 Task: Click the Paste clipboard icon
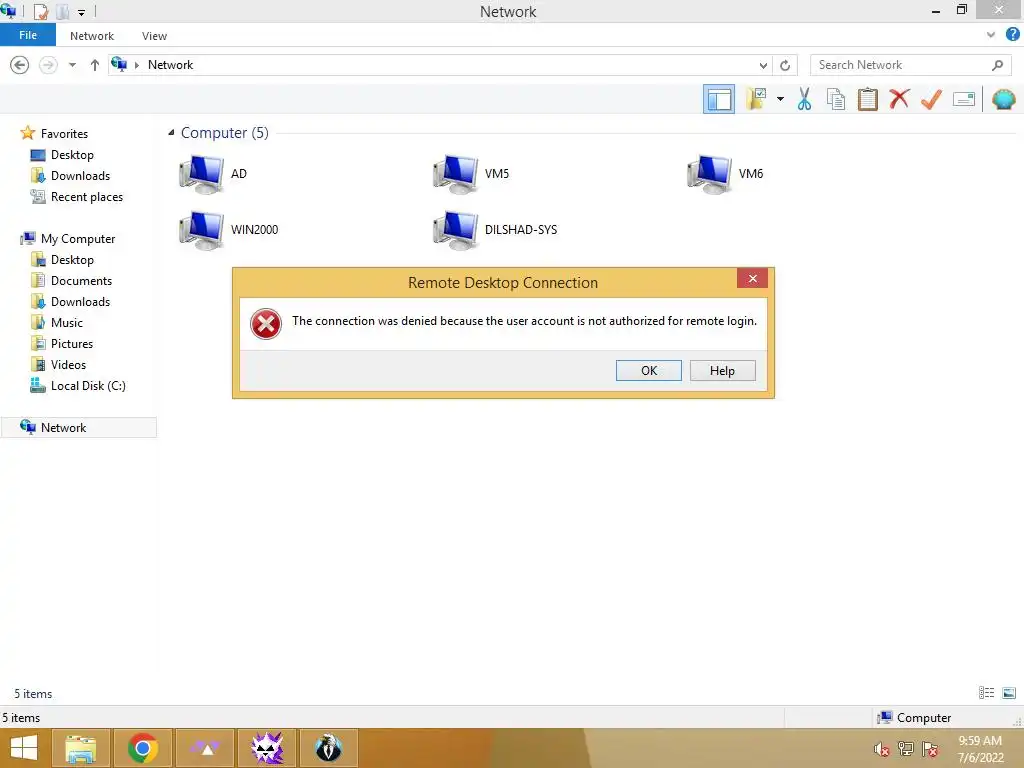[x=867, y=99]
